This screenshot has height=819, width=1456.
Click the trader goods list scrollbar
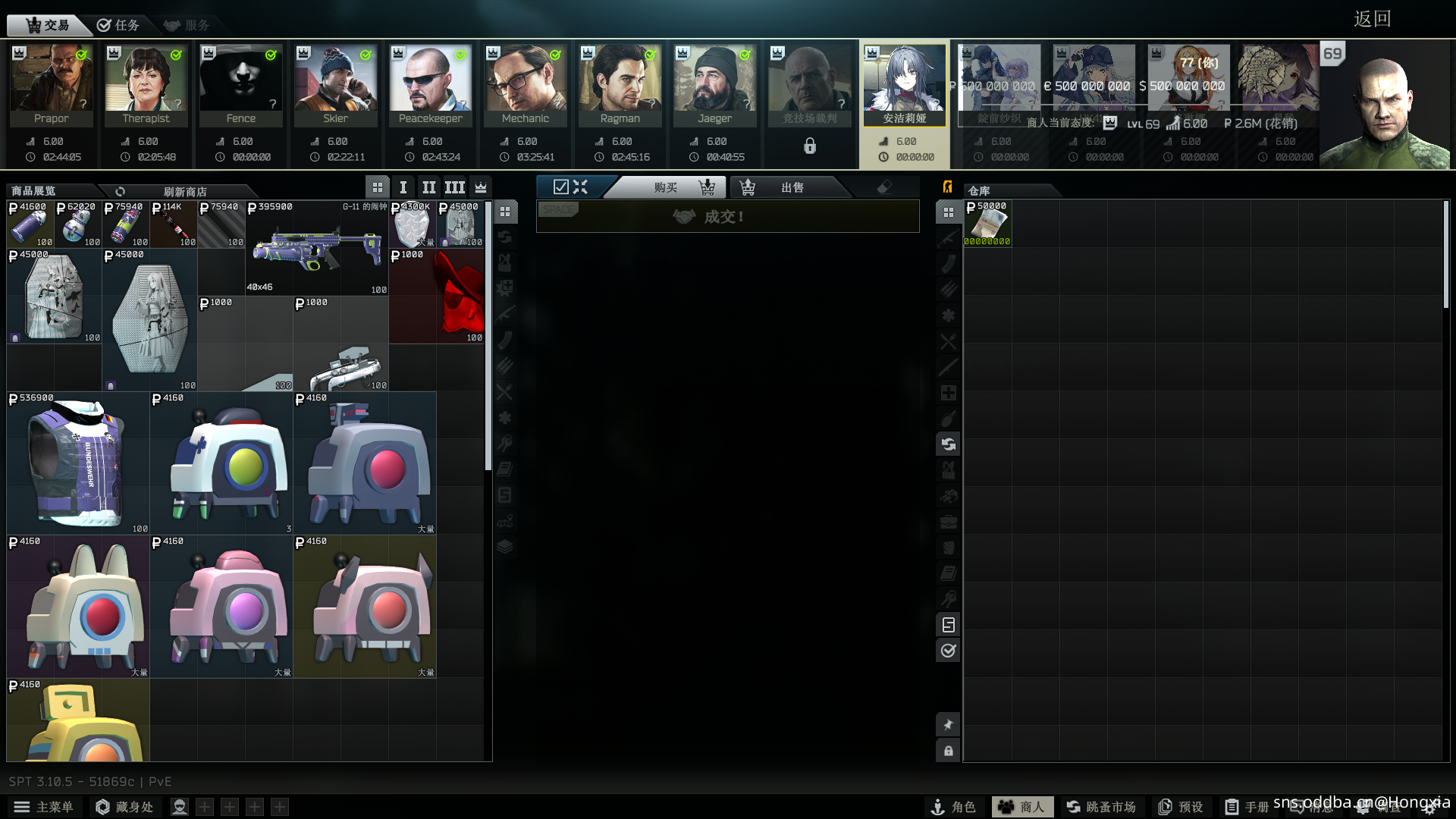coord(488,337)
